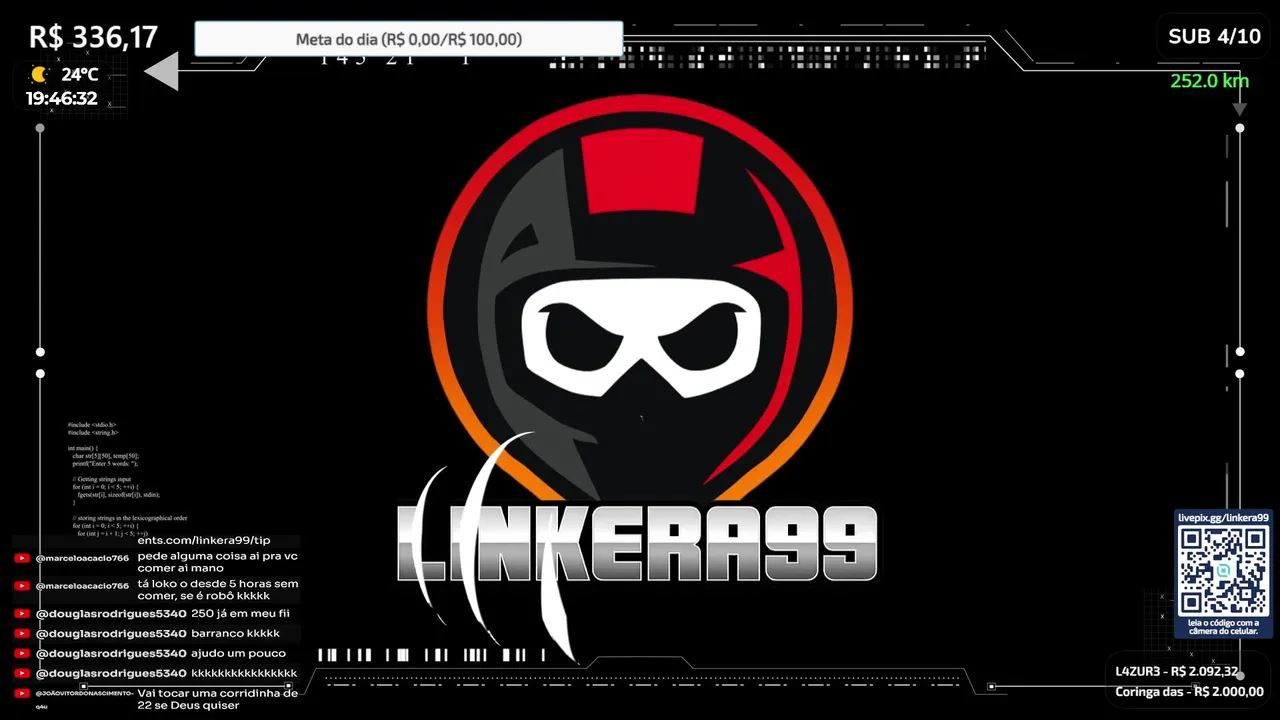Click "leia o código com a câmera" caption

(1223, 627)
